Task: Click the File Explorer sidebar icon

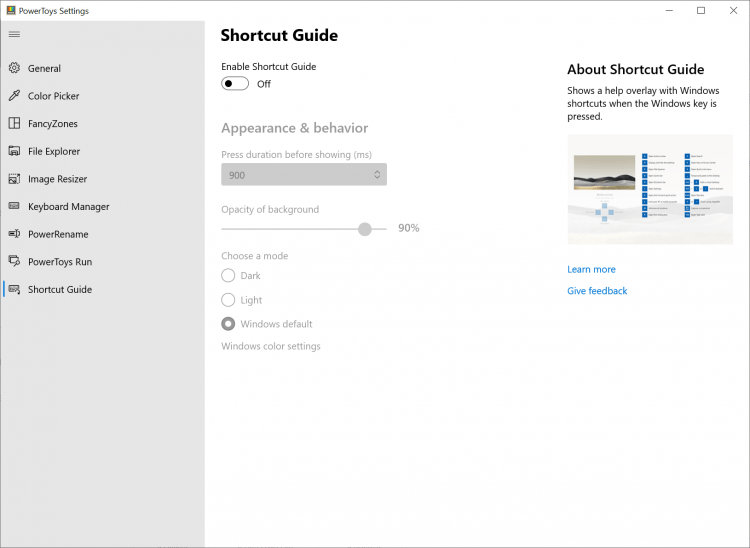Action: pos(14,151)
